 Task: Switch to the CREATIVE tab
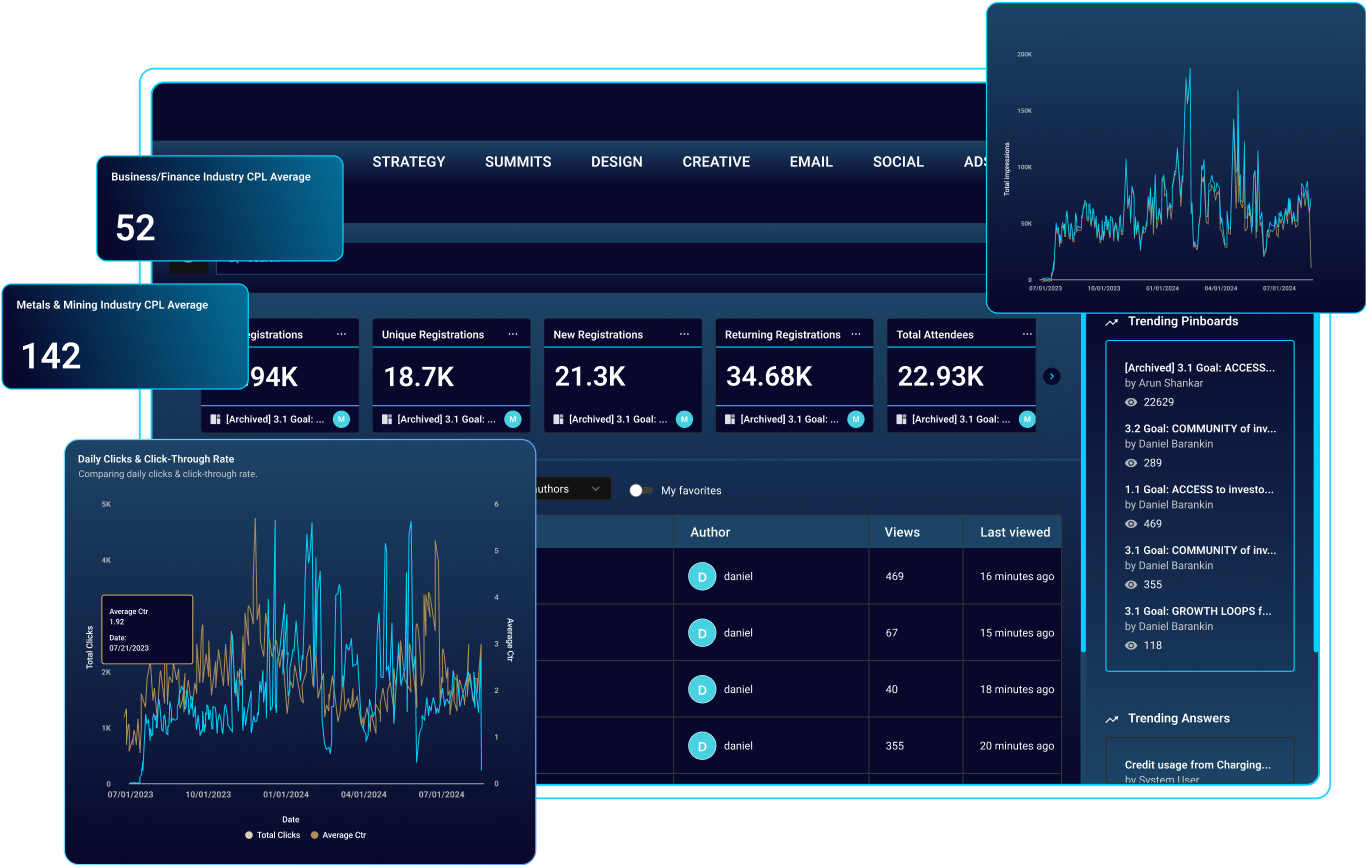pos(716,162)
